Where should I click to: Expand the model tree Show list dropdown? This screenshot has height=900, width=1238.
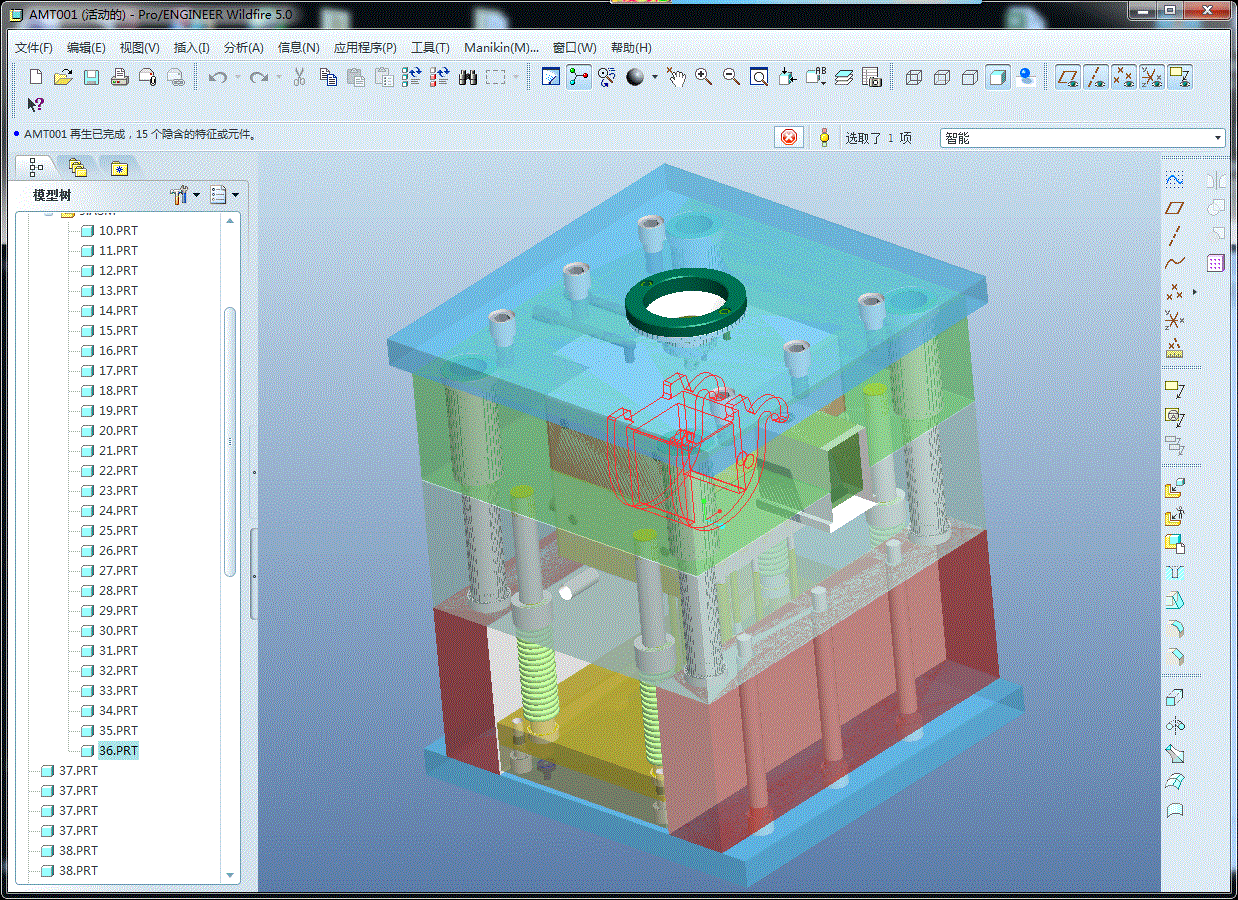point(224,195)
